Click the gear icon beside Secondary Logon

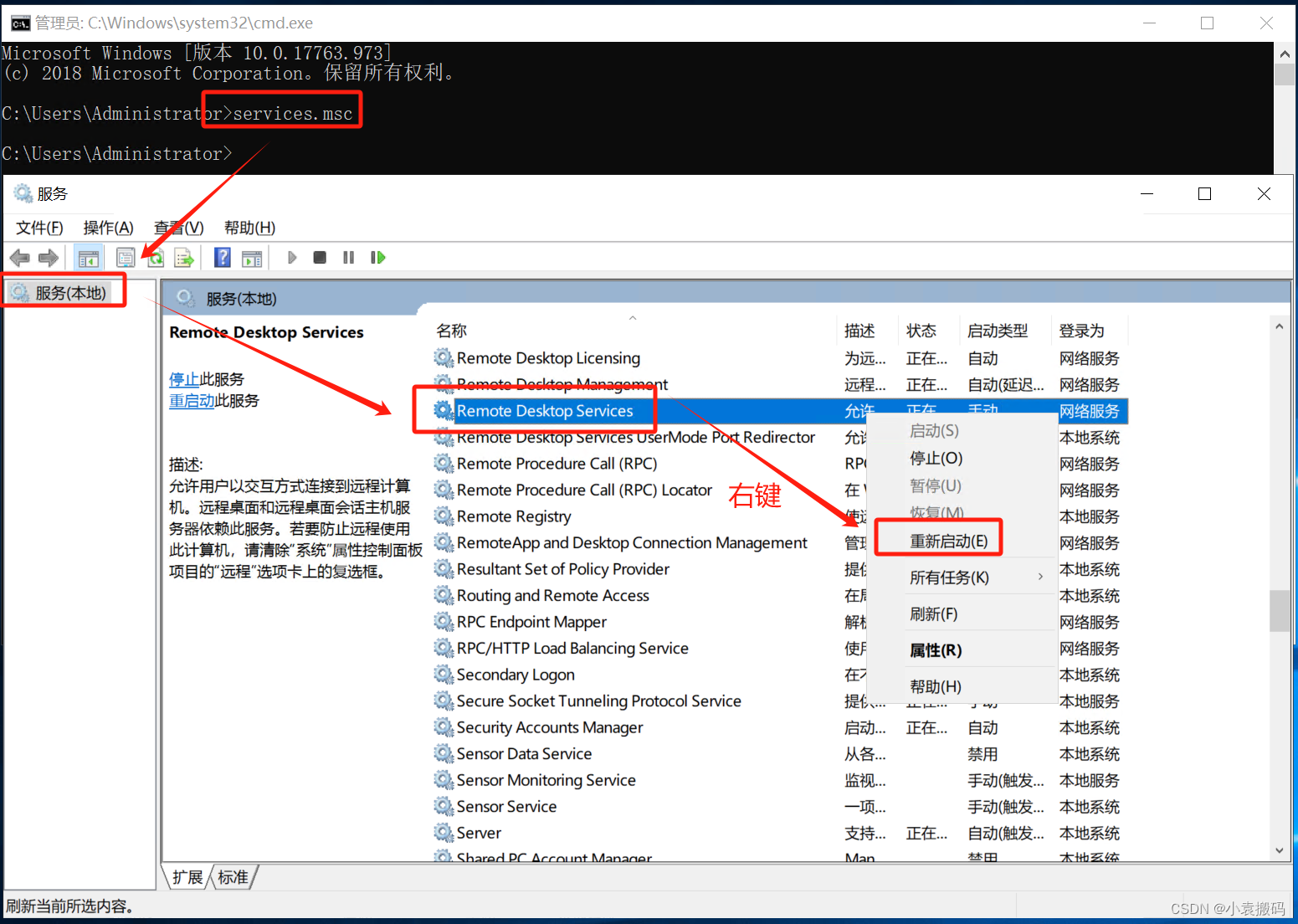(x=444, y=674)
